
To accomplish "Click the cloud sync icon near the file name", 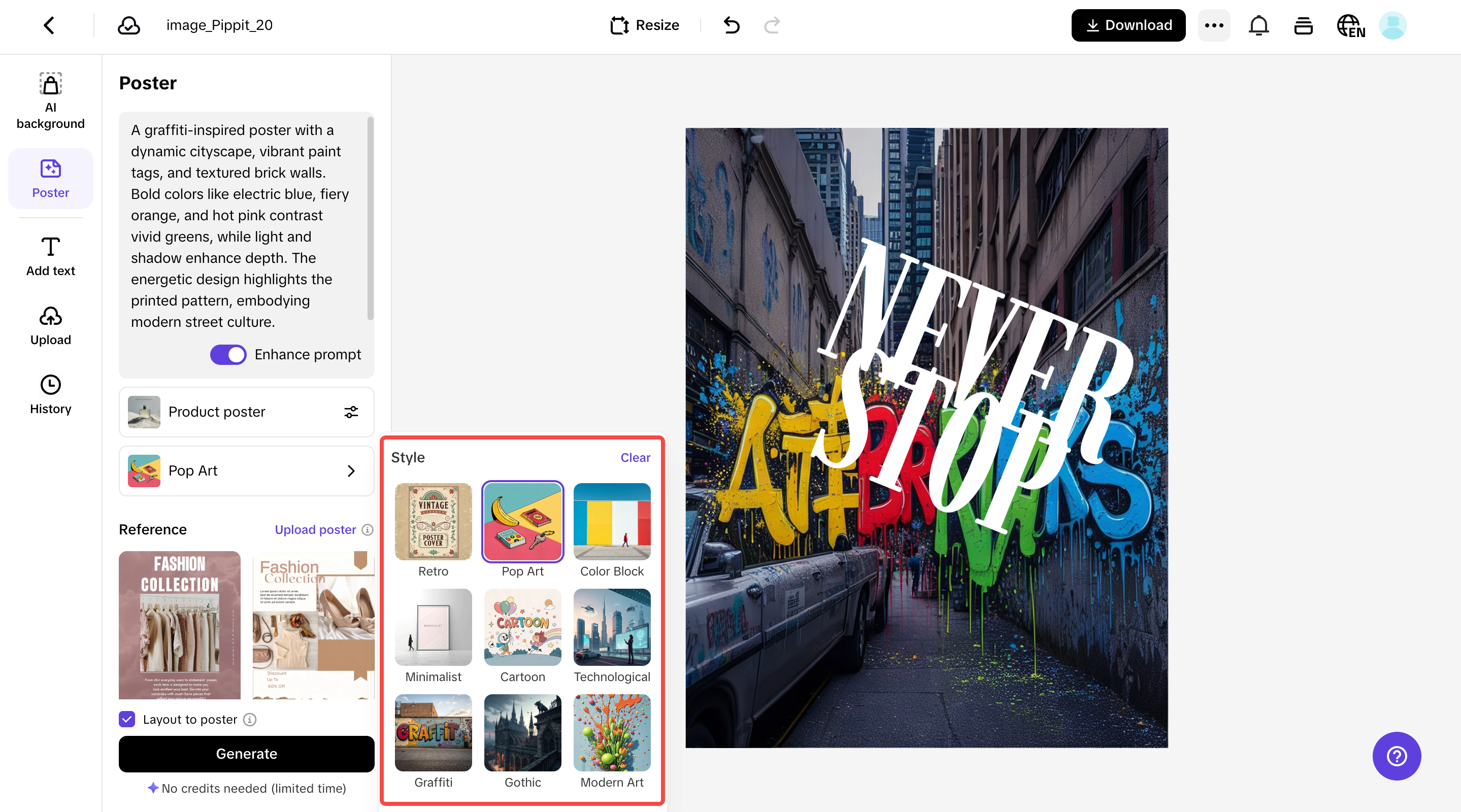I will tap(128, 25).
